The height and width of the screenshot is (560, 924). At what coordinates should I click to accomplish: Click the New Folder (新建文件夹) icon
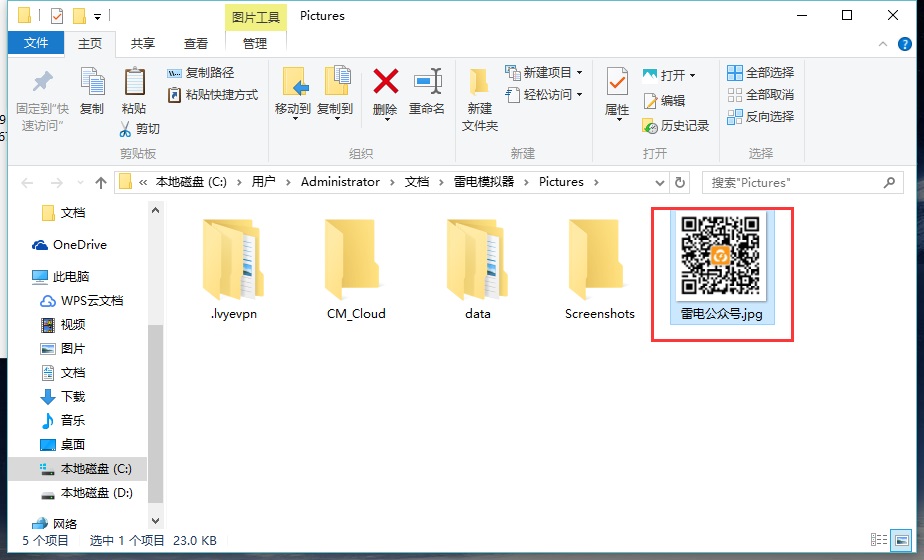coord(480,82)
